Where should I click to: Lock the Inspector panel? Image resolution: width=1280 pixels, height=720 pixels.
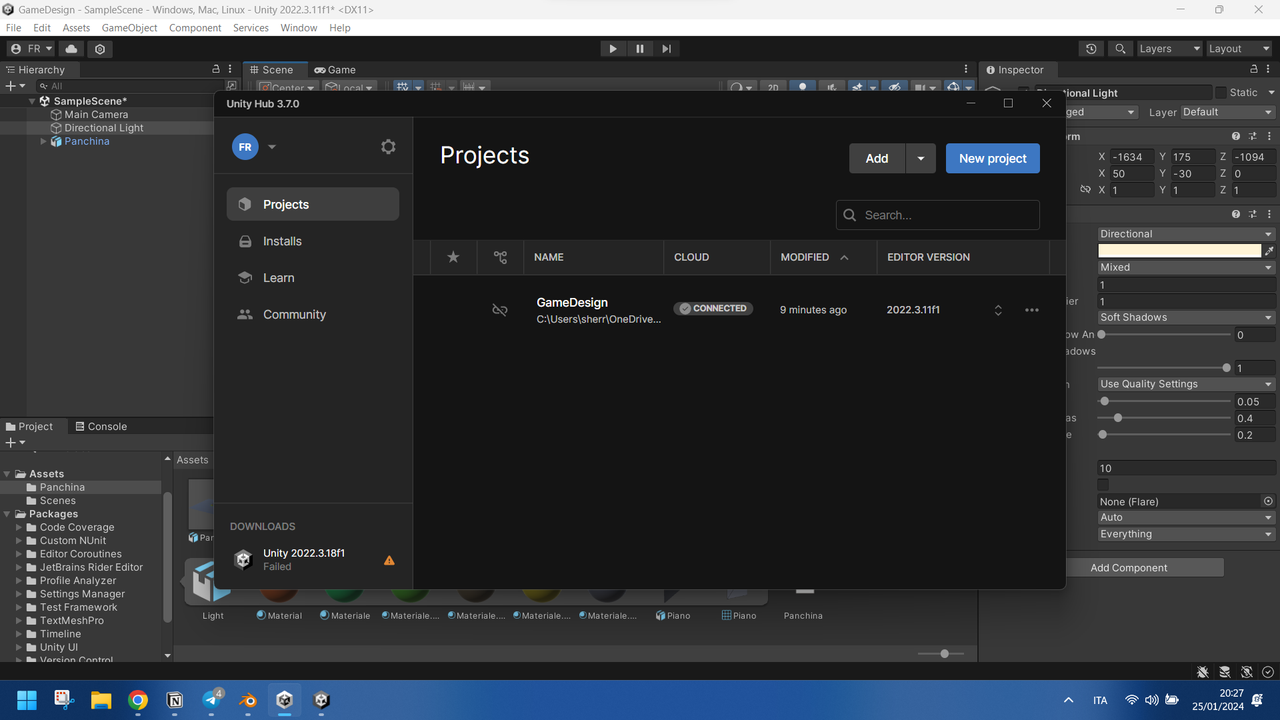(1254, 69)
